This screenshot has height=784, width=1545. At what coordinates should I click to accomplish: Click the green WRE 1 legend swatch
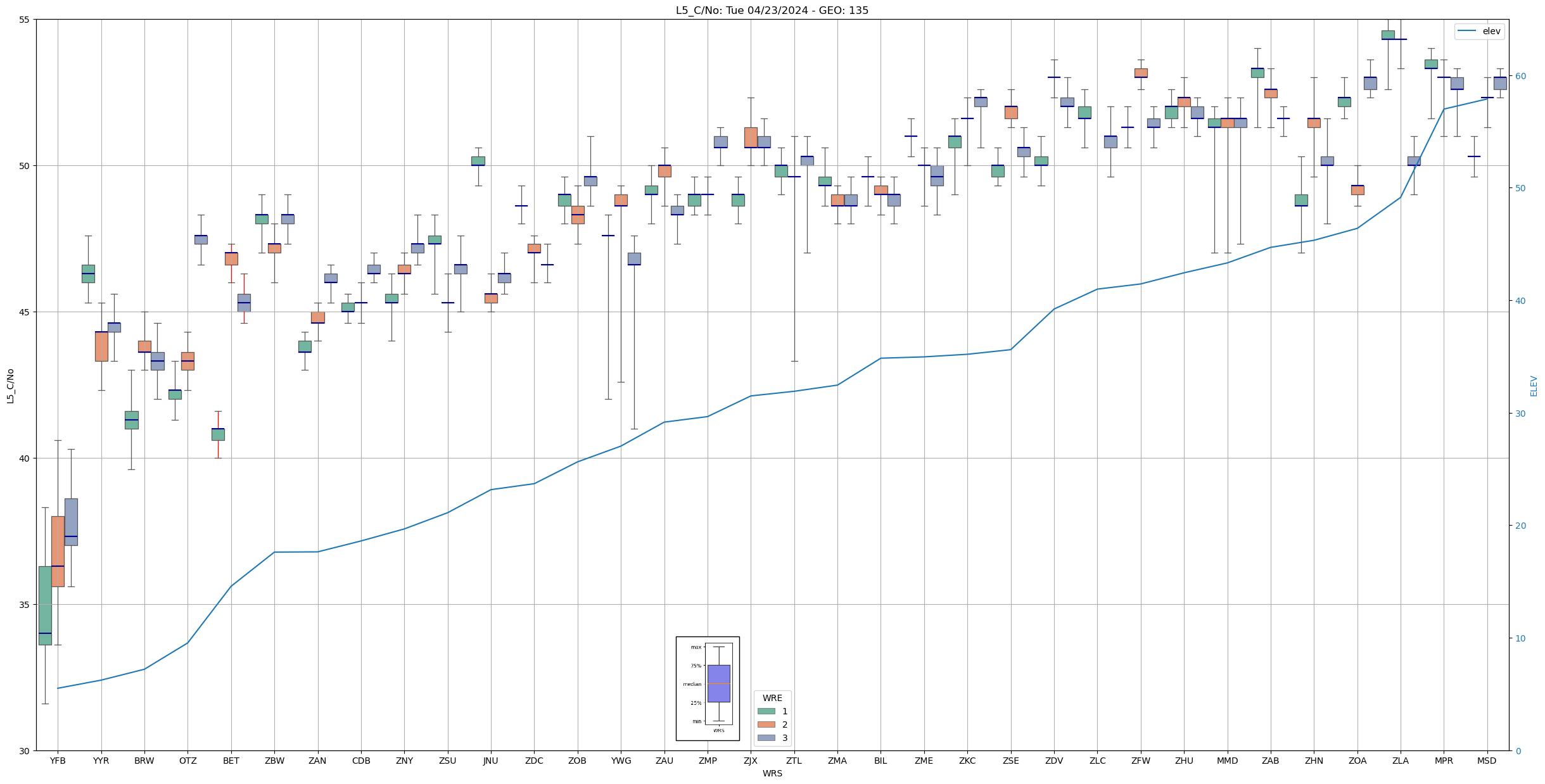(x=766, y=711)
